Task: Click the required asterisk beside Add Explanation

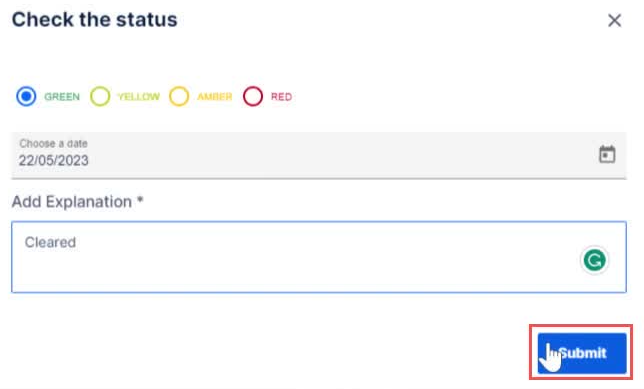Action: coord(140,200)
